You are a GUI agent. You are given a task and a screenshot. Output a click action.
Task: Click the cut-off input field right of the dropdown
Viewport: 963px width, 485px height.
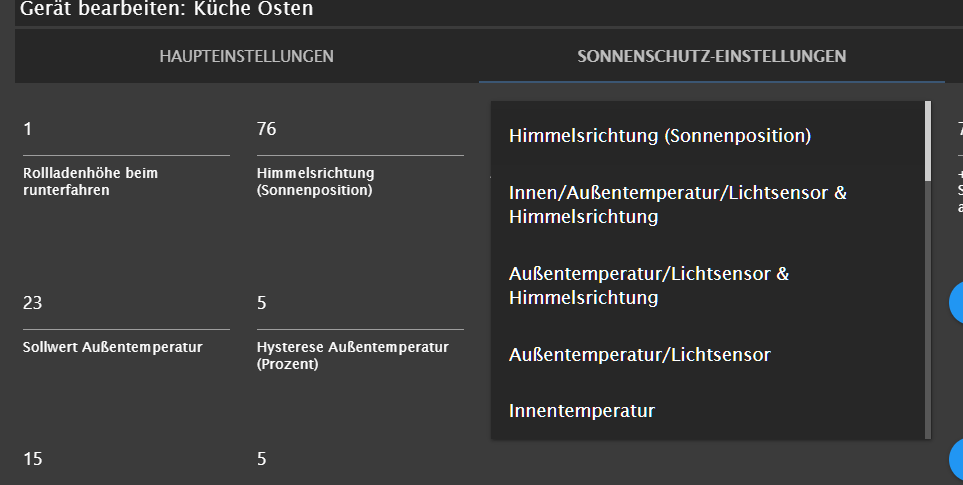pos(960,129)
